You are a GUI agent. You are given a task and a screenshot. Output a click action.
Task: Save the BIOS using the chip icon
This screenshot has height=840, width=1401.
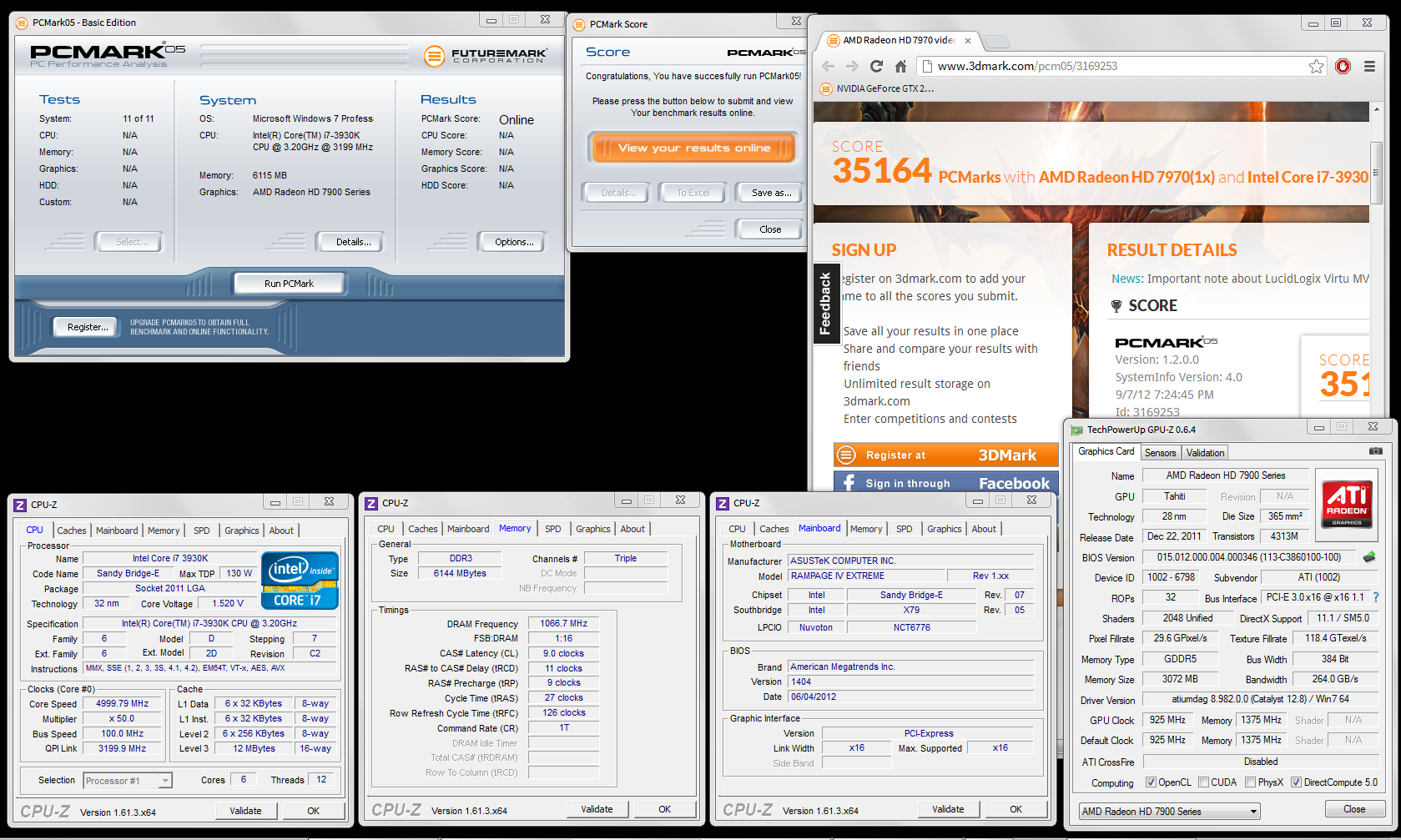pos(1369,556)
